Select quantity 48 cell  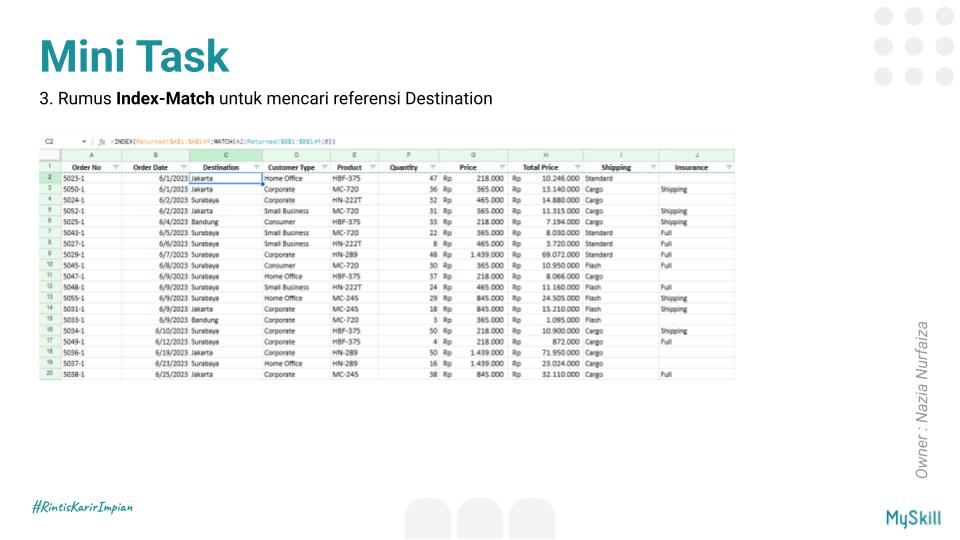[408, 255]
